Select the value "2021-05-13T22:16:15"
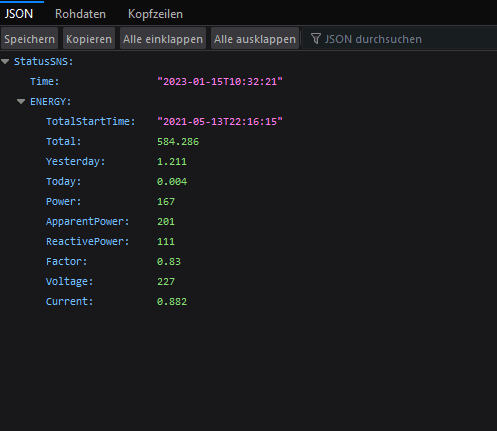The height and width of the screenshot is (431, 497). (x=220, y=122)
